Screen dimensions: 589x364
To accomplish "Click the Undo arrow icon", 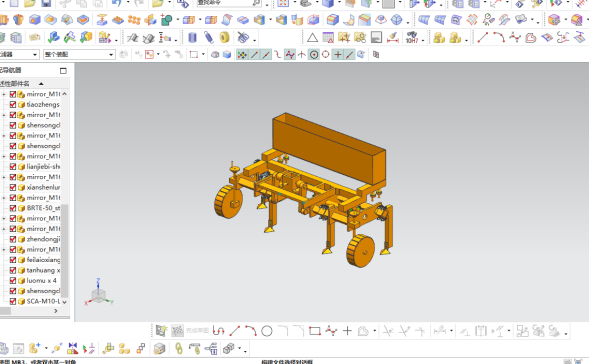I will click(x=116, y=3).
